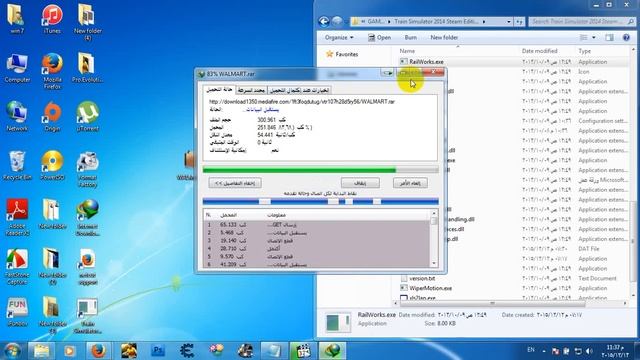Select the WiperMotion.exe file in Explorer
The image size is (640, 360).
point(430,288)
